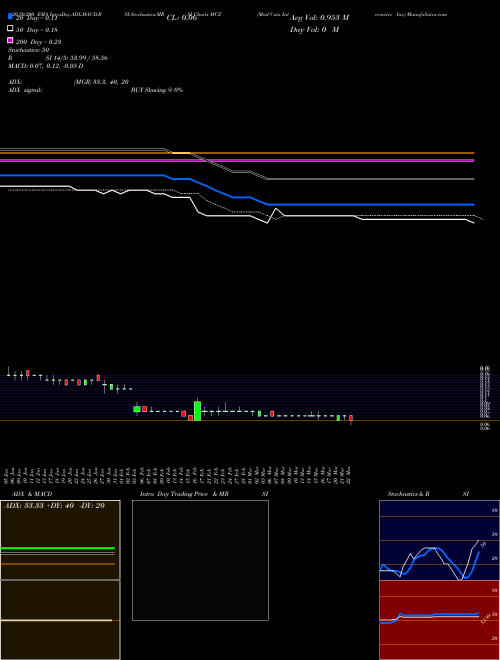This screenshot has width=500, height=660.
Task: Click the large green candlestick on the price chart
Action: [x=197, y=411]
